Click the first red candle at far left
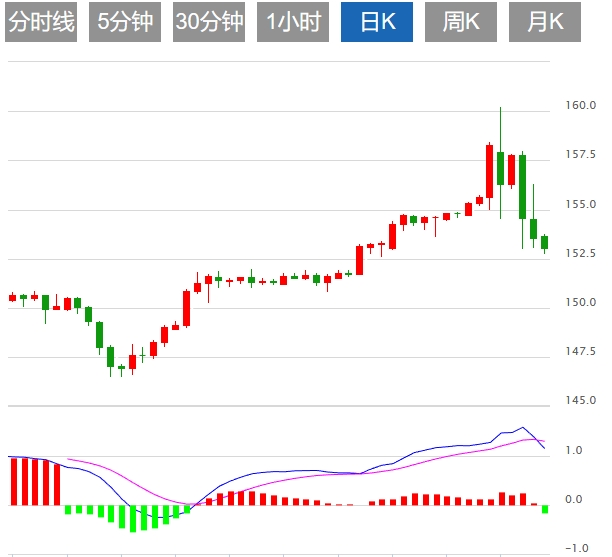Screen dimensions: 612x557 [12, 297]
